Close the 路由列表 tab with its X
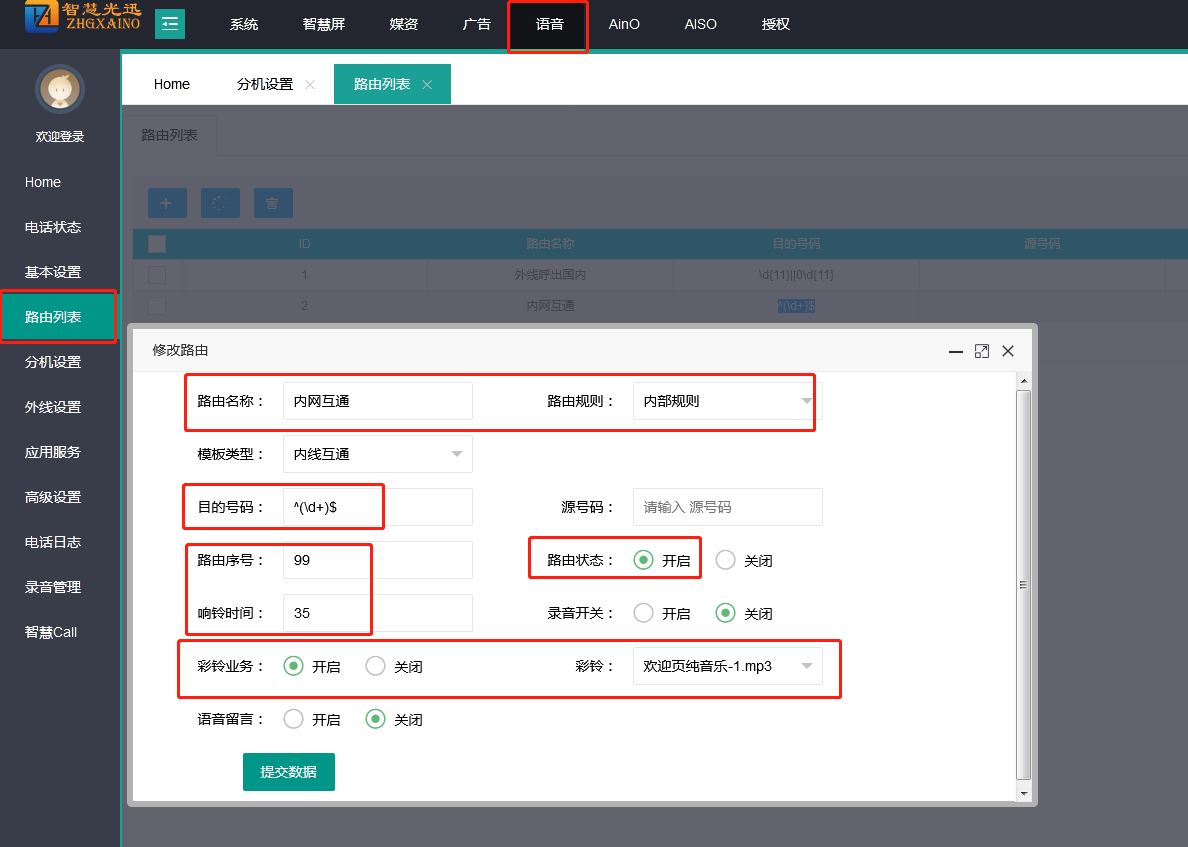The image size is (1188, 847). pyautogui.click(x=427, y=85)
